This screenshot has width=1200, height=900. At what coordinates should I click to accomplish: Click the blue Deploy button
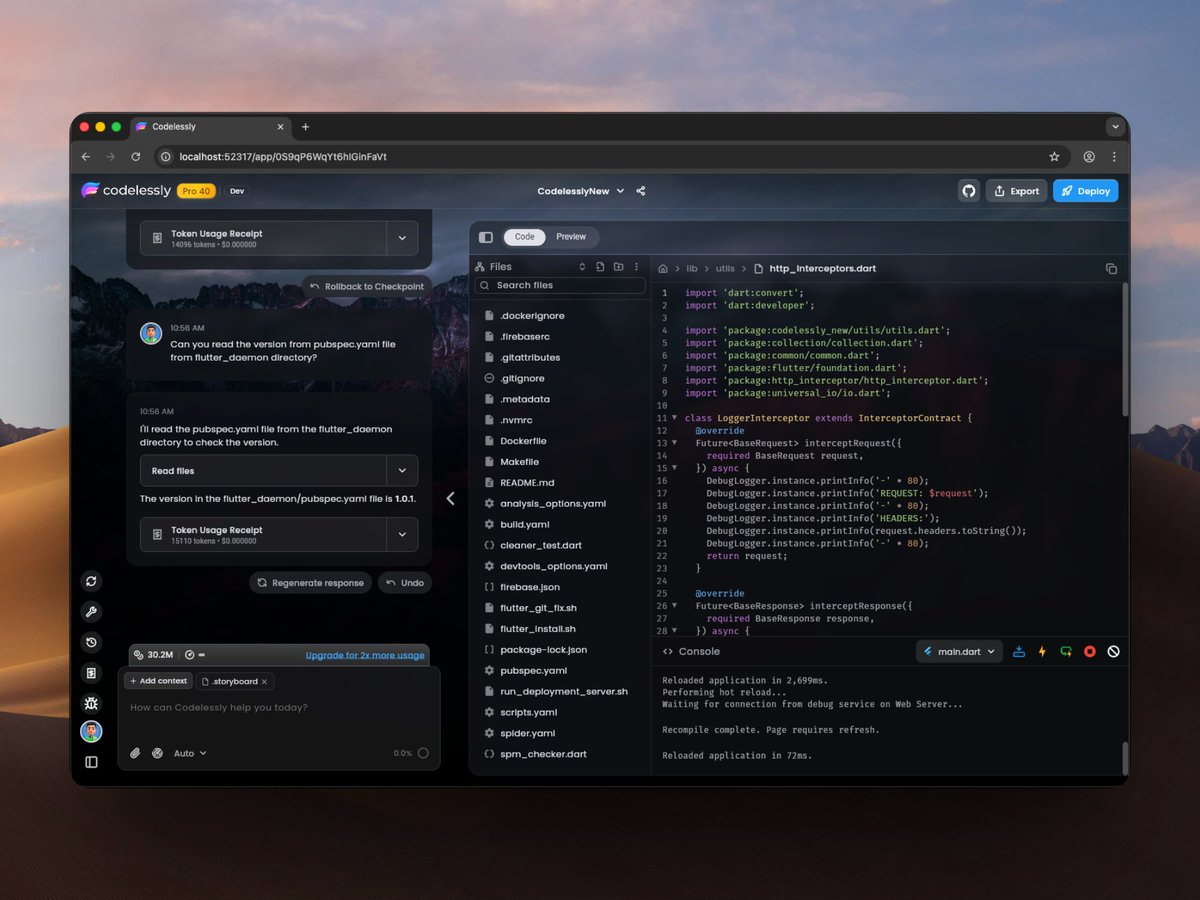point(1086,191)
